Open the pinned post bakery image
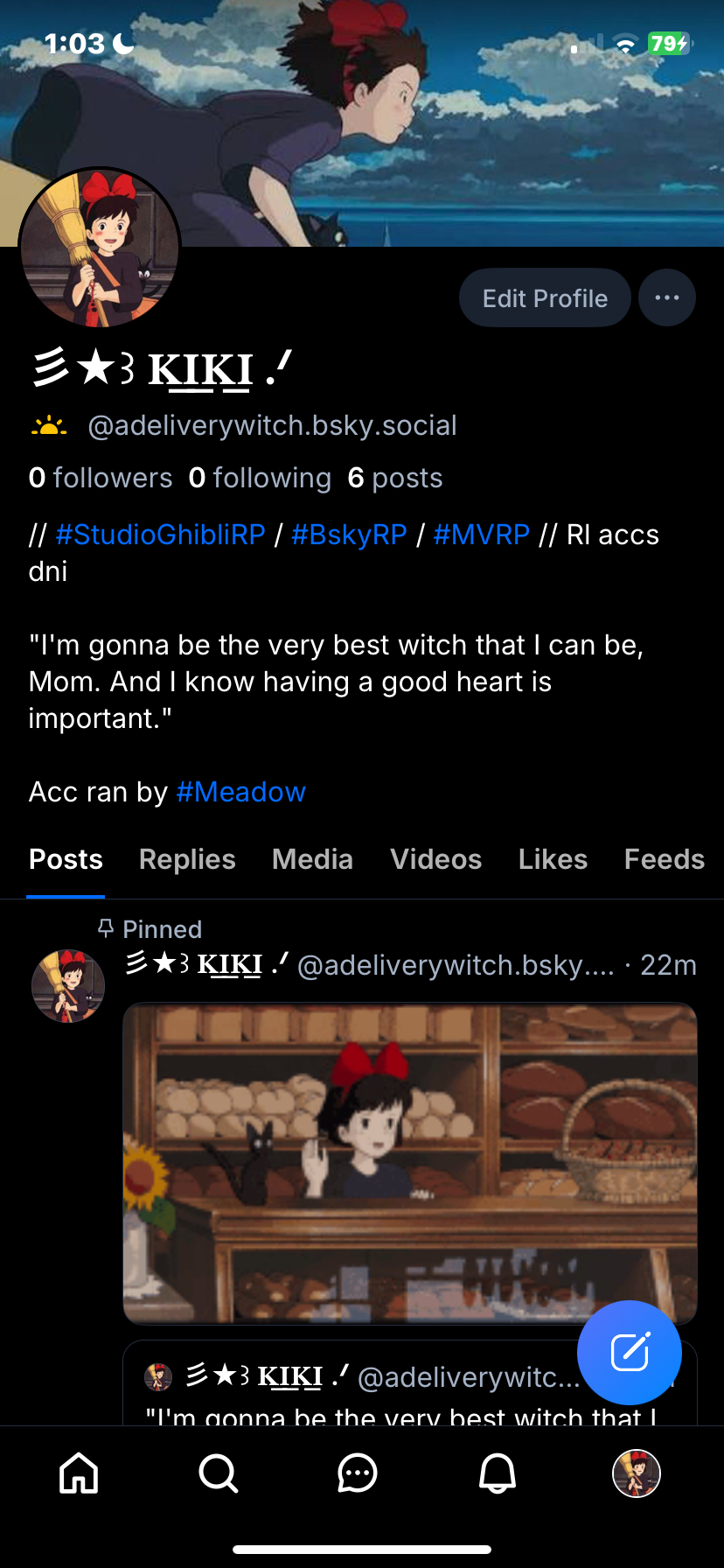724x1568 pixels. pyautogui.click(x=410, y=1163)
